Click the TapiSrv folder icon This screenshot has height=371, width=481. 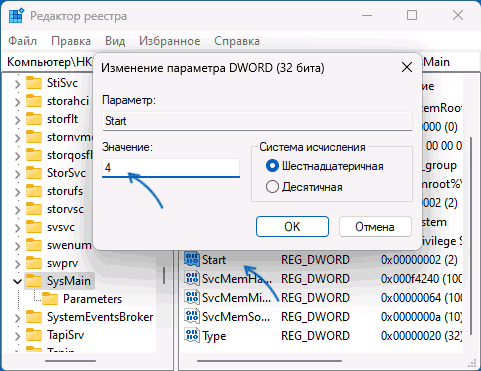[34, 335]
